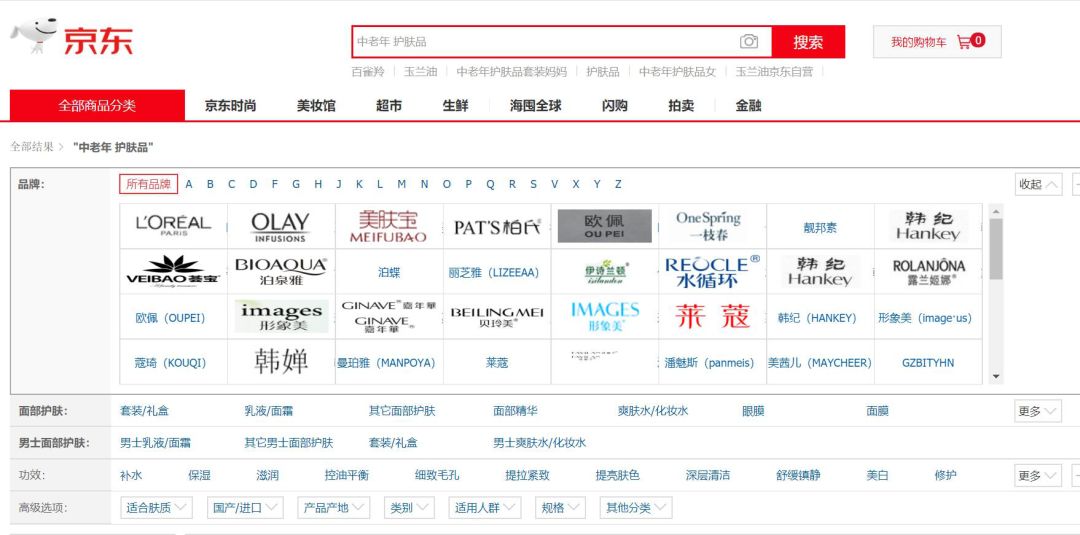Image resolution: width=1080 pixels, height=535 pixels.
Task: Click the shopping cart icon
Action: [964, 42]
